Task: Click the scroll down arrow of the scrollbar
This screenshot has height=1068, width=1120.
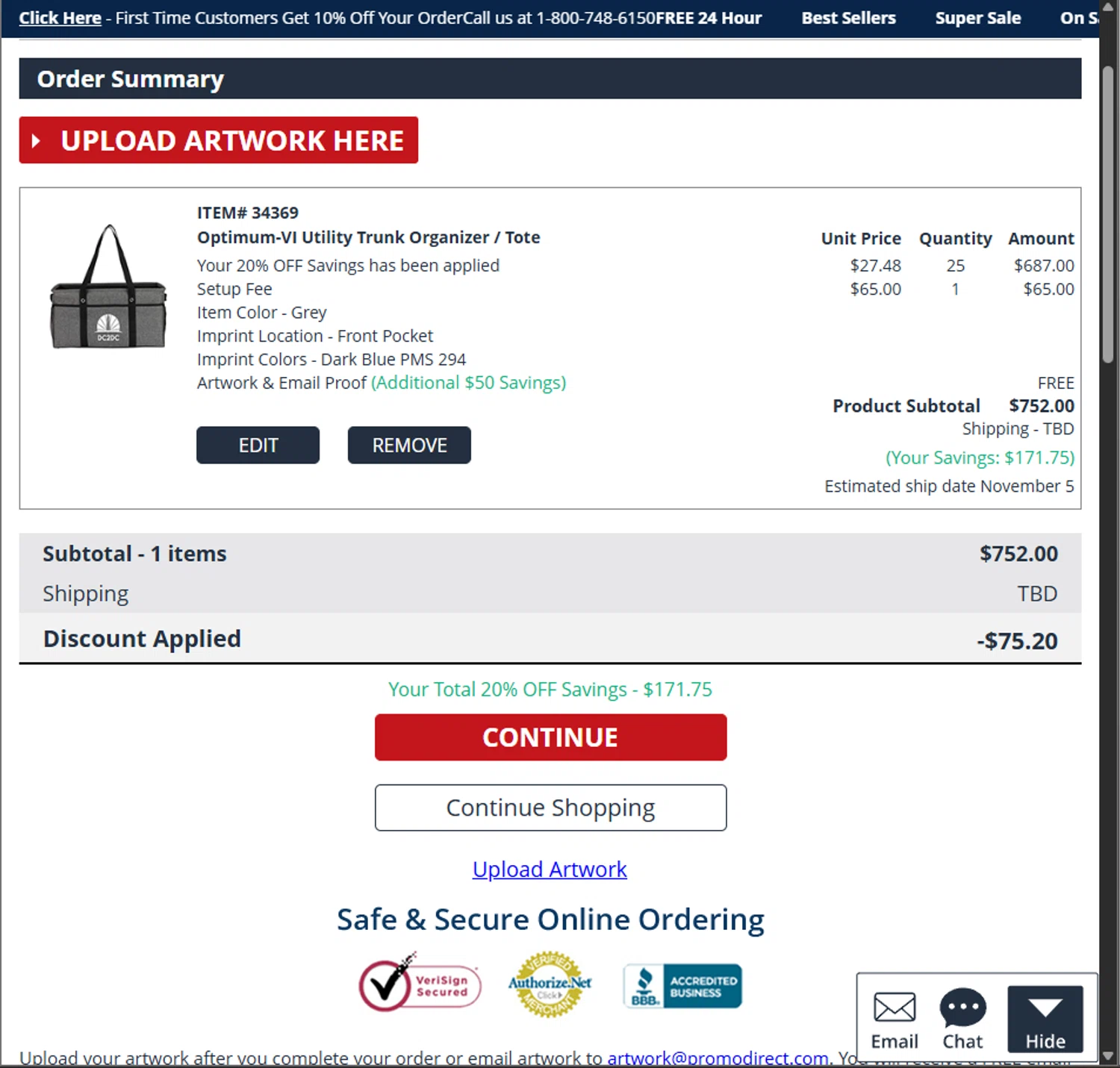Action: coord(1108,1056)
